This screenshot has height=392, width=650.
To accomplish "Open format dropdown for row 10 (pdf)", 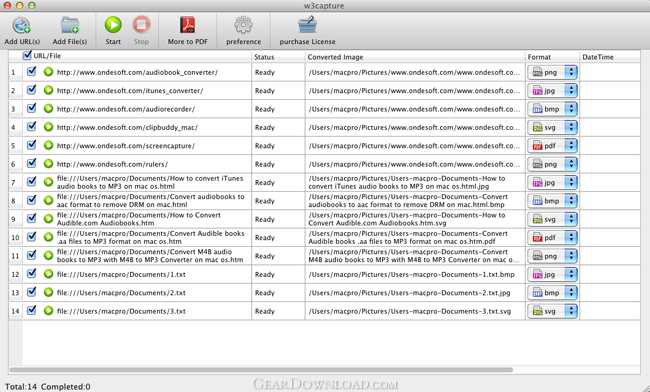I will (x=552, y=237).
